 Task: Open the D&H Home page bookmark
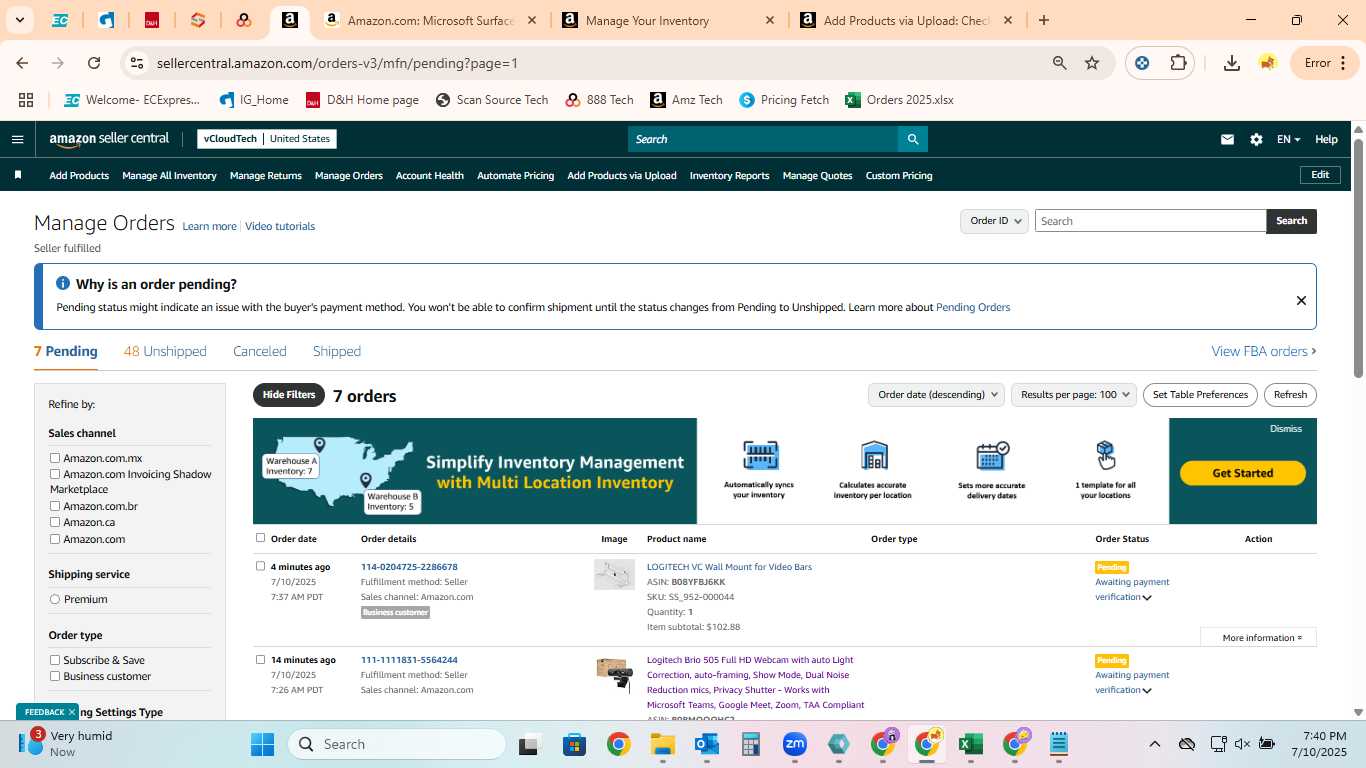(362, 100)
